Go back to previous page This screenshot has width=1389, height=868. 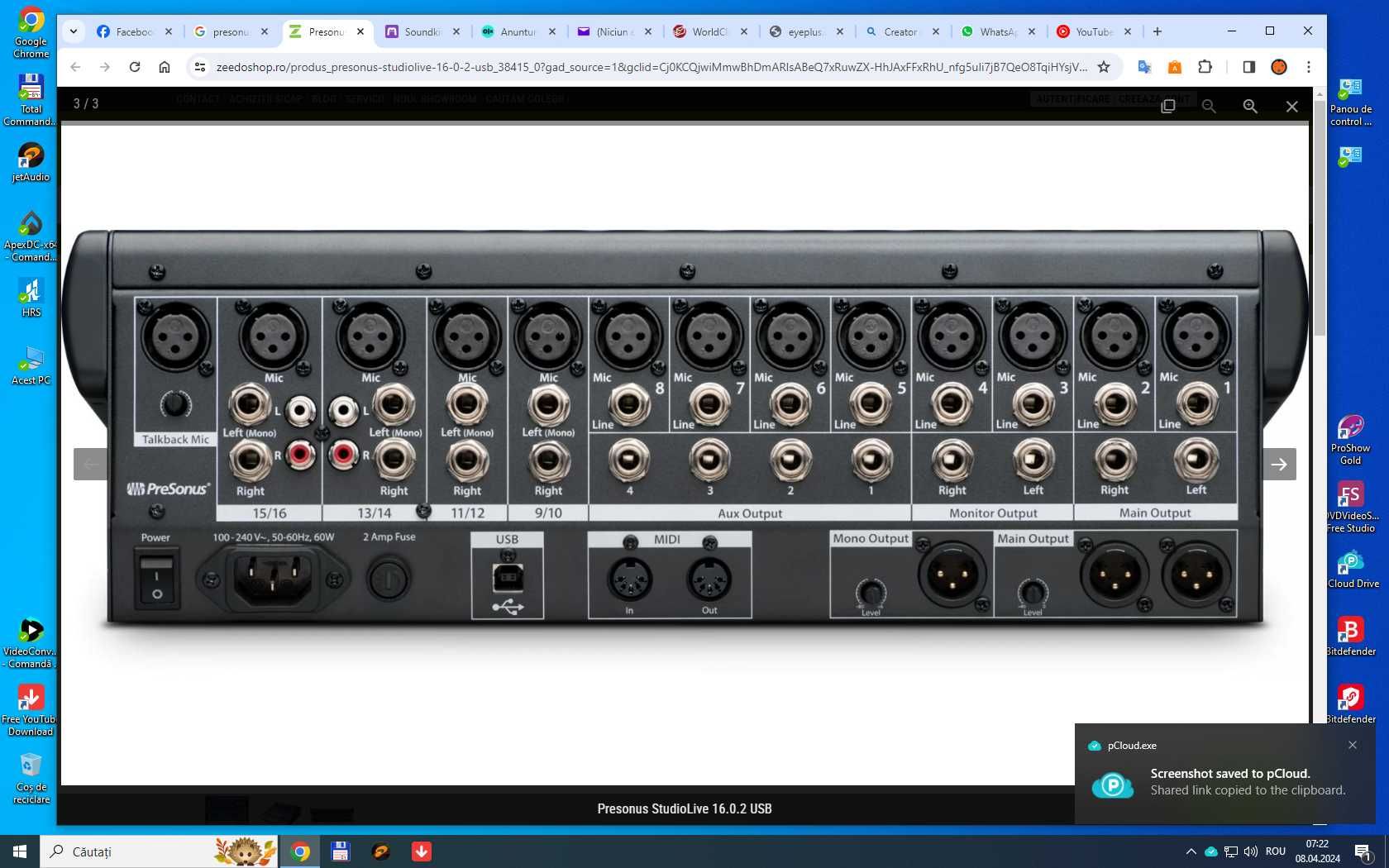click(75, 67)
